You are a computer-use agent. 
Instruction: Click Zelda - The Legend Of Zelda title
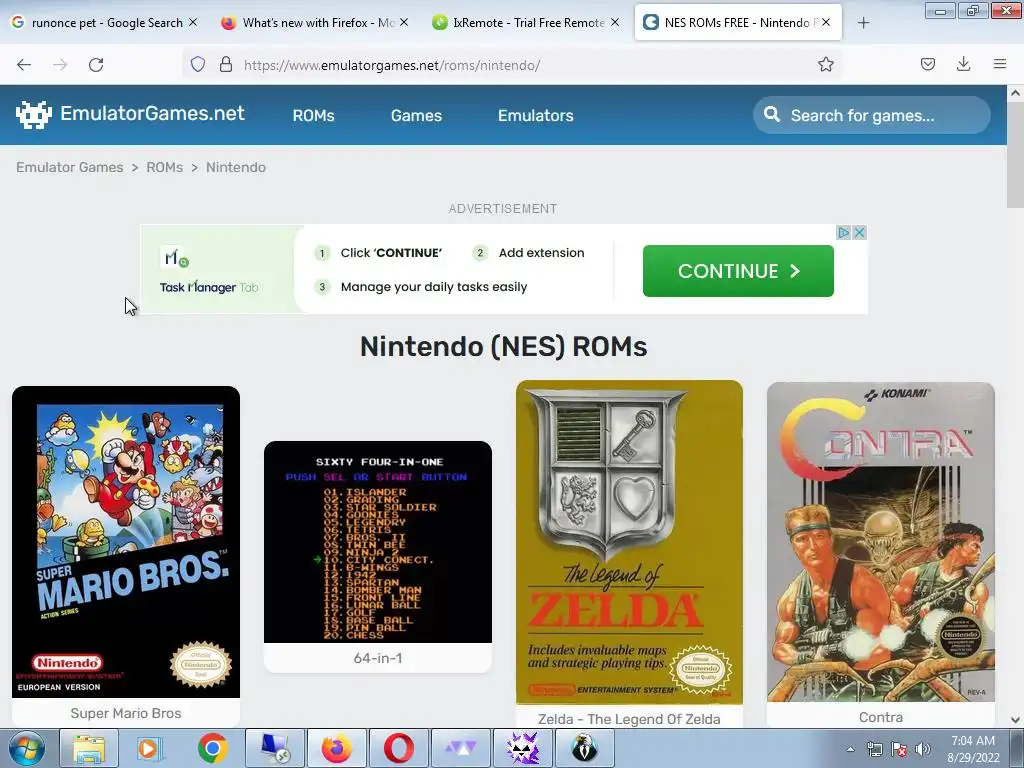click(629, 719)
